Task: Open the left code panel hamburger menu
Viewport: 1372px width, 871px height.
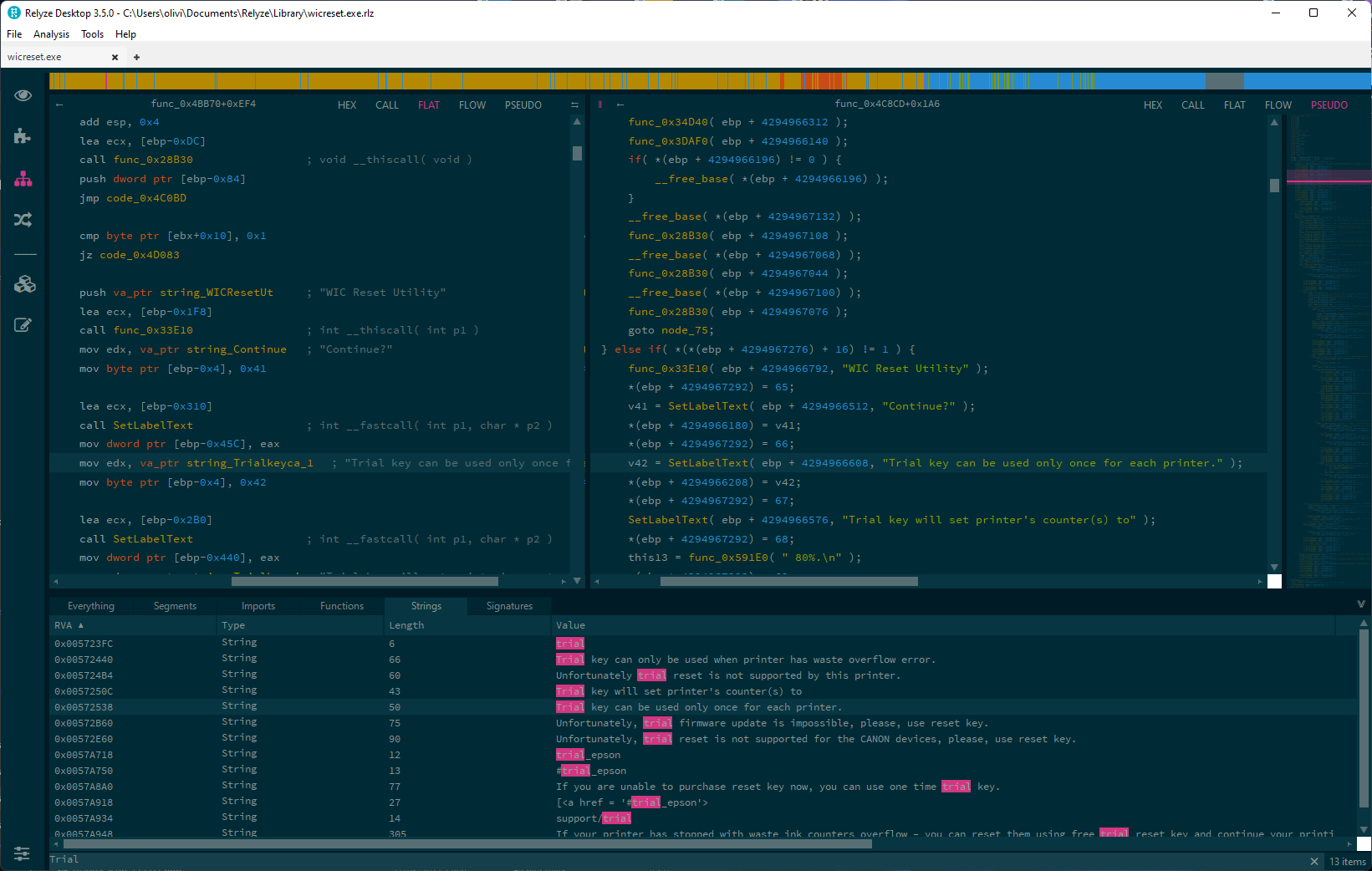Action: click(574, 104)
